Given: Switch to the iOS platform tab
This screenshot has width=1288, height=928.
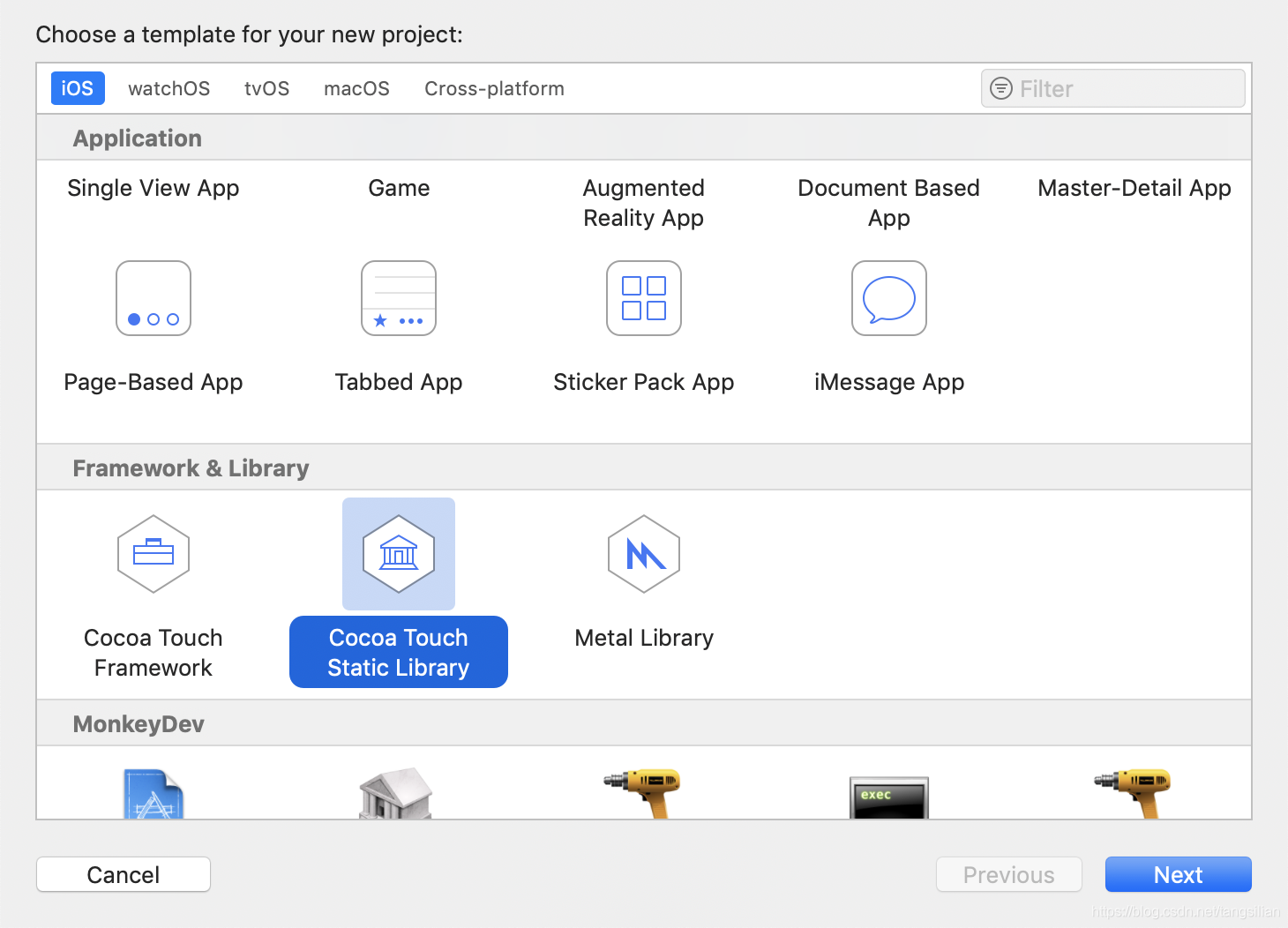Looking at the screenshot, I should [78, 88].
